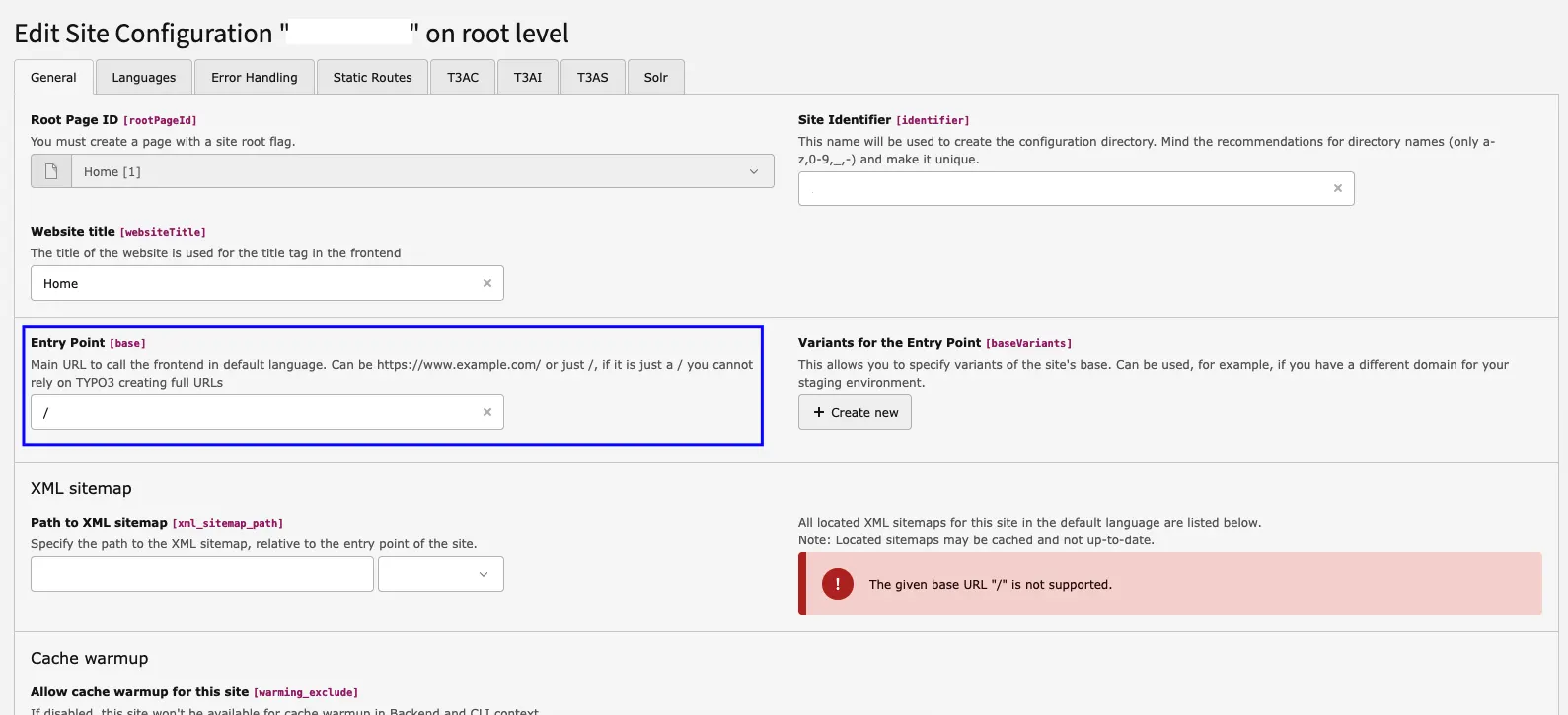Click the Cache warmup section heading
Screen dimensions: 1568x715
click(x=90, y=658)
